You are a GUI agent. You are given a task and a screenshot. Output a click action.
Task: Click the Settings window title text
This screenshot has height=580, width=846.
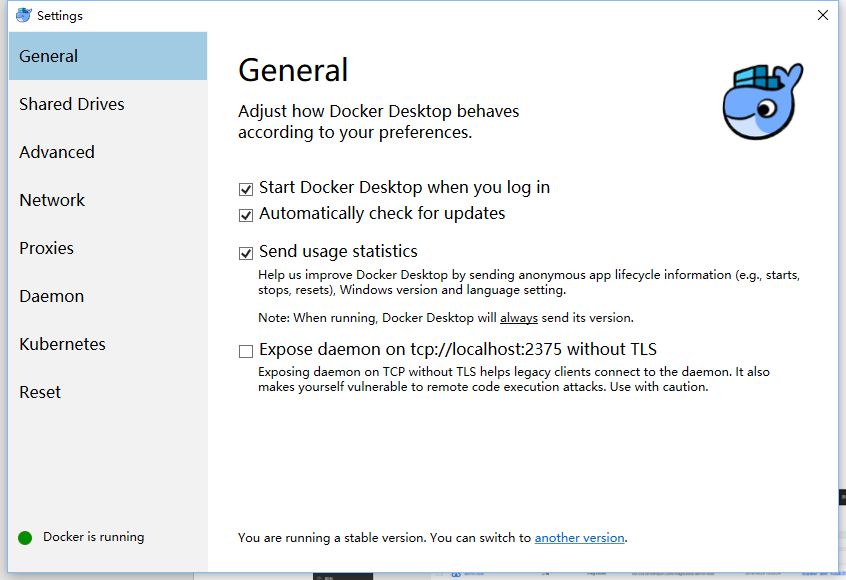pyautogui.click(x=60, y=16)
